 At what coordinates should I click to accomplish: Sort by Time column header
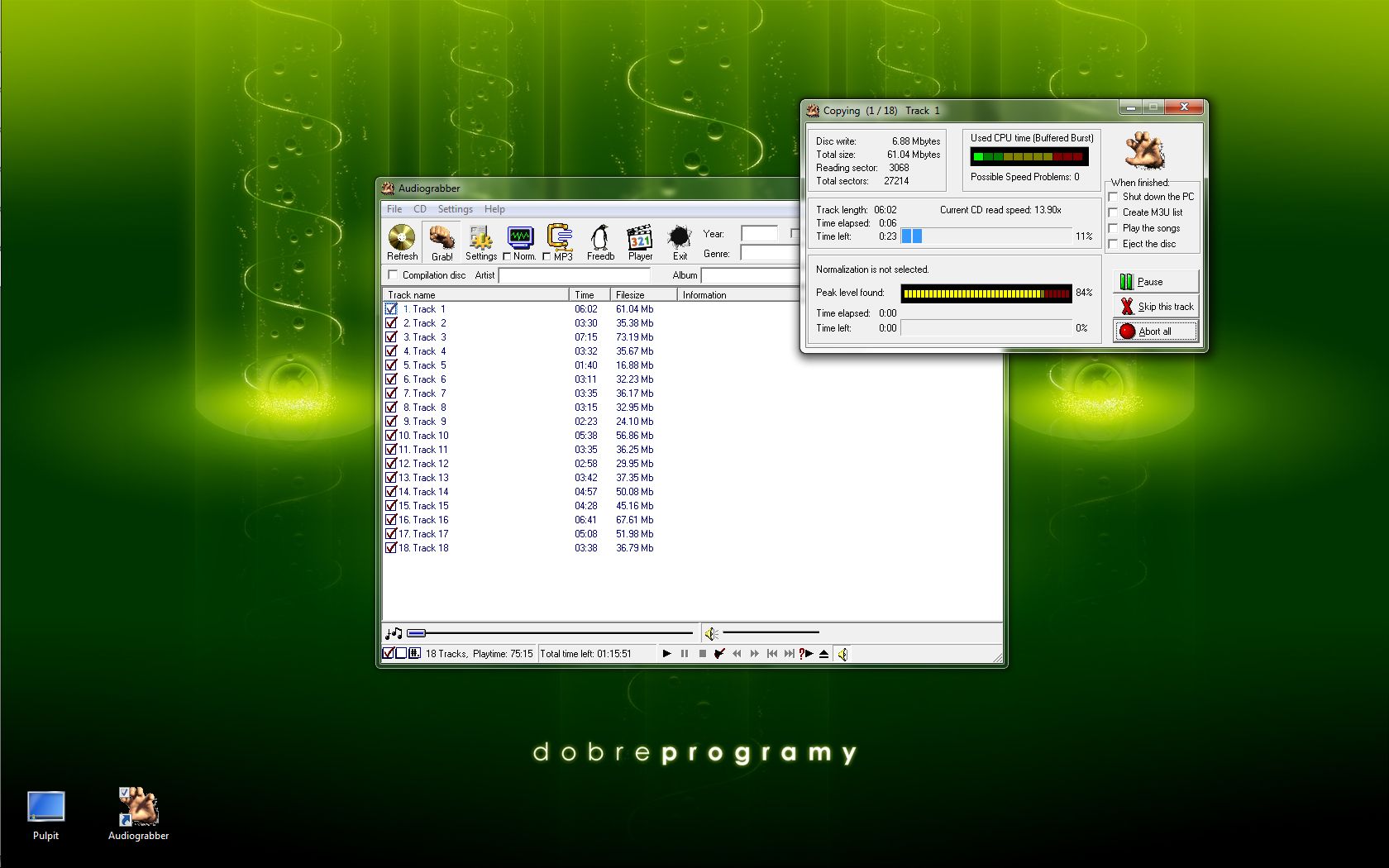pyautogui.click(x=589, y=294)
